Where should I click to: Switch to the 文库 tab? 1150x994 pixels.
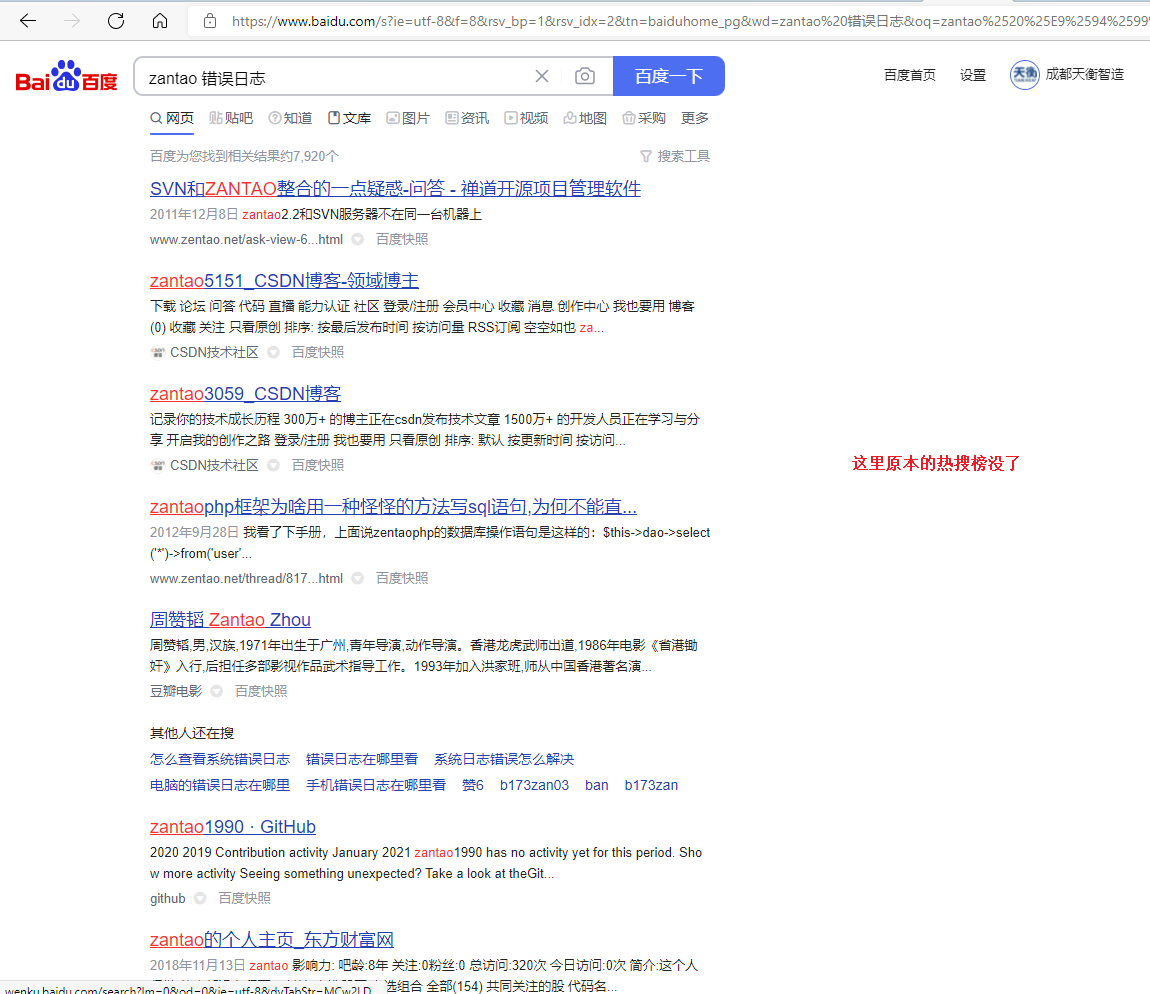(x=349, y=118)
